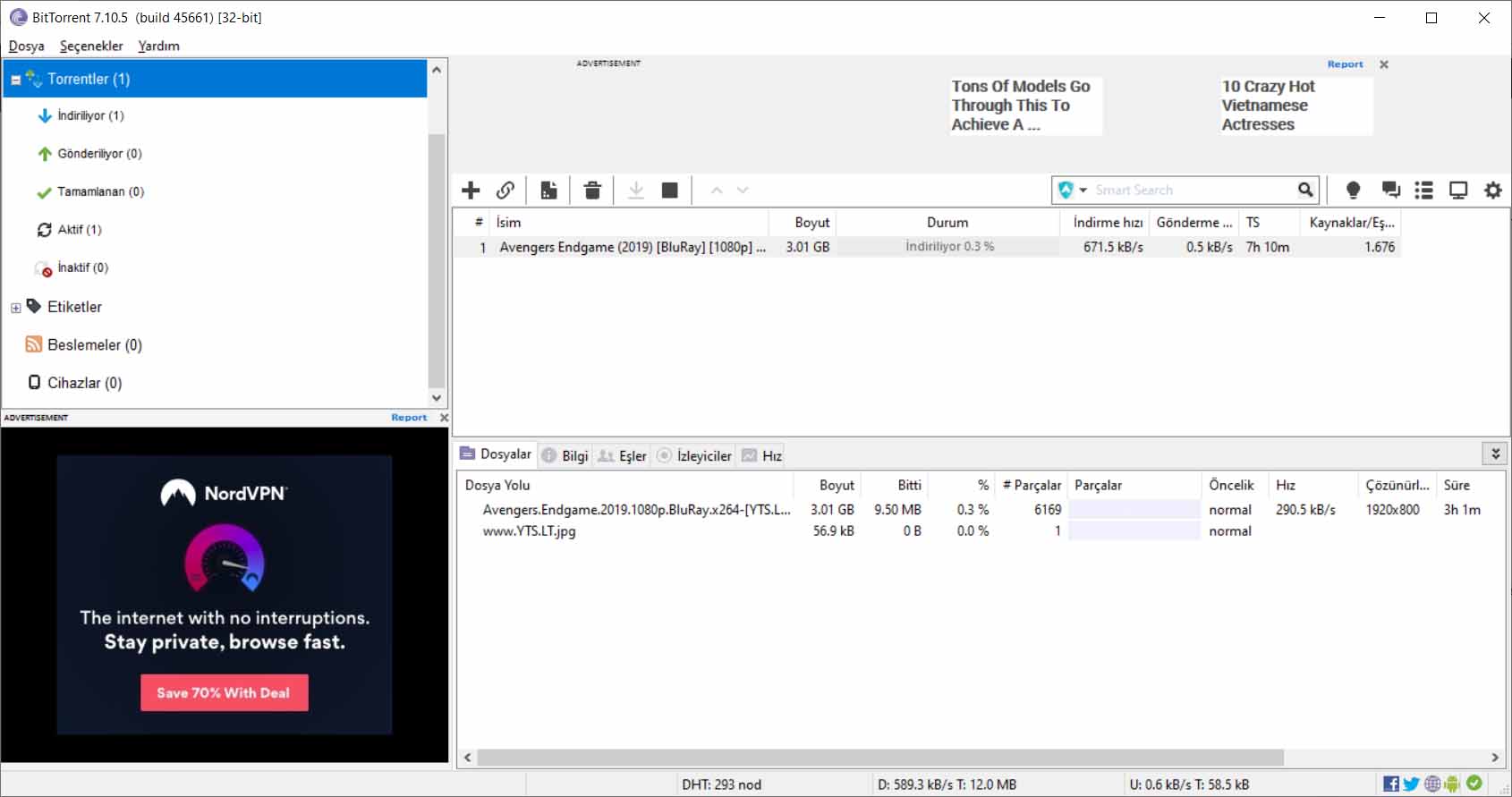
Task: Open search provider shield dropdown
Action: (1072, 190)
